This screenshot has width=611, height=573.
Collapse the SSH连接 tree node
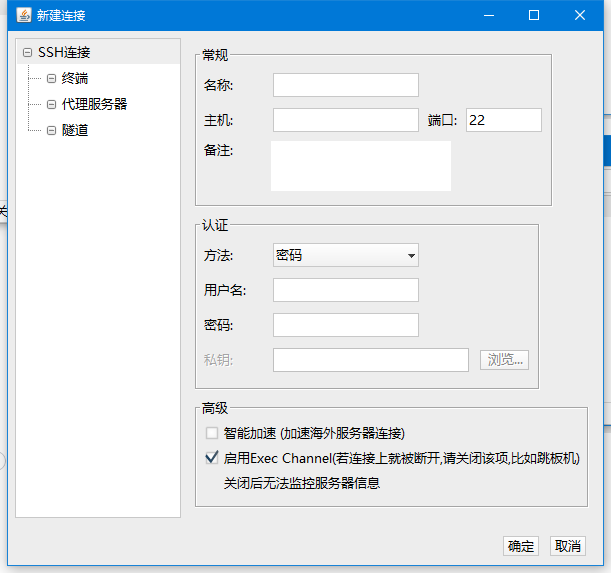click(27, 53)
